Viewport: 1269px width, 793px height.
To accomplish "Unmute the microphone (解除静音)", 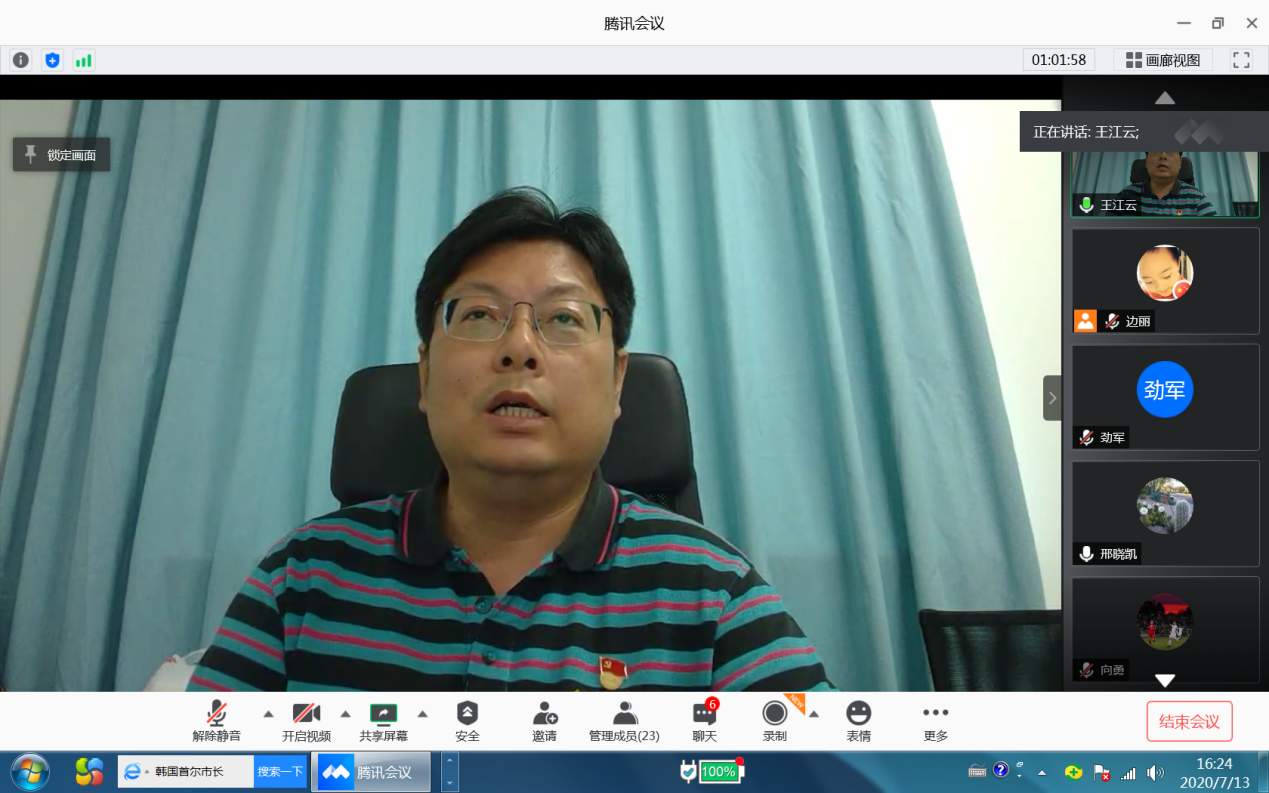I will (216, 721).
